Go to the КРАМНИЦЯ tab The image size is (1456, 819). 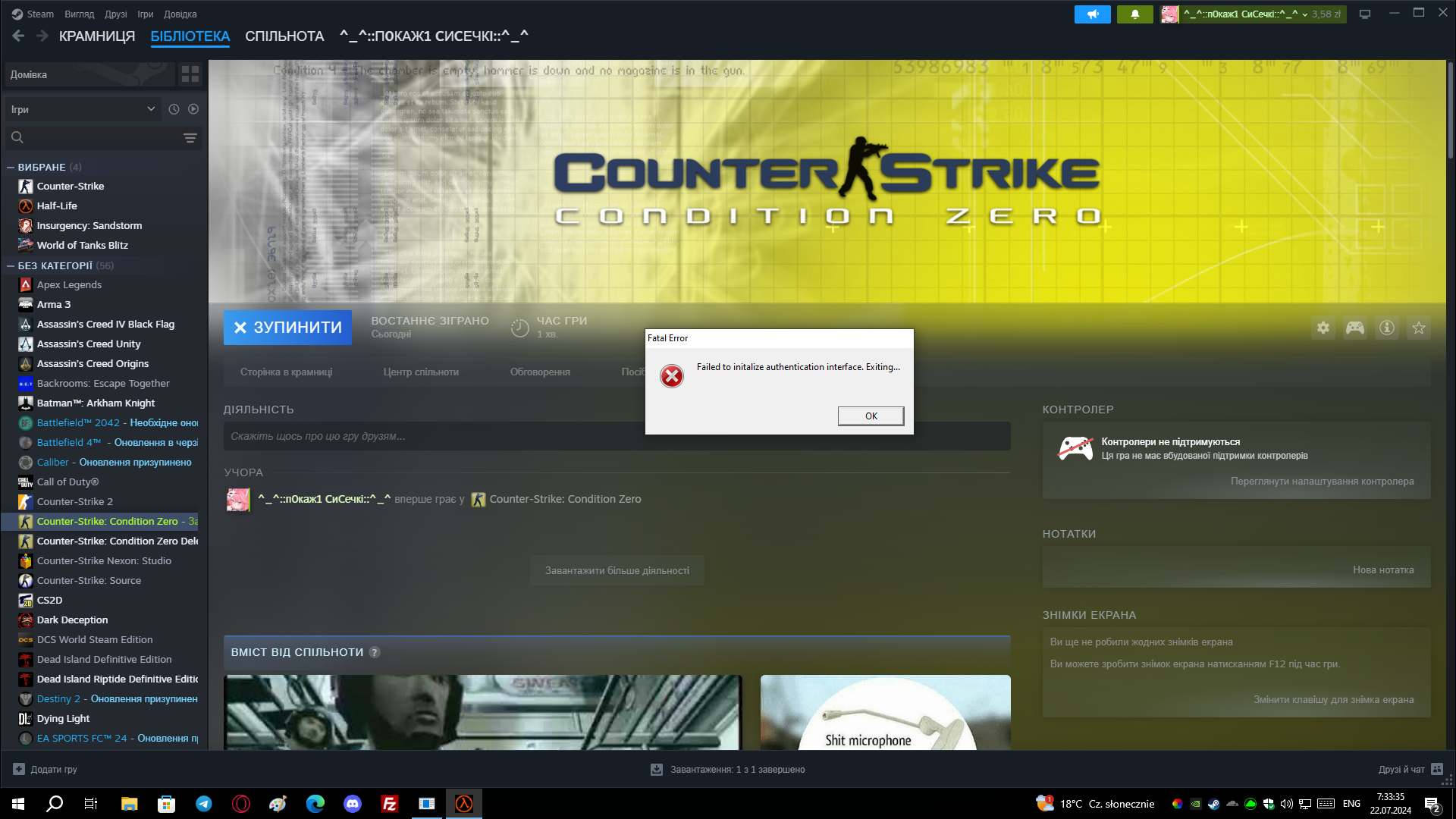96,36
